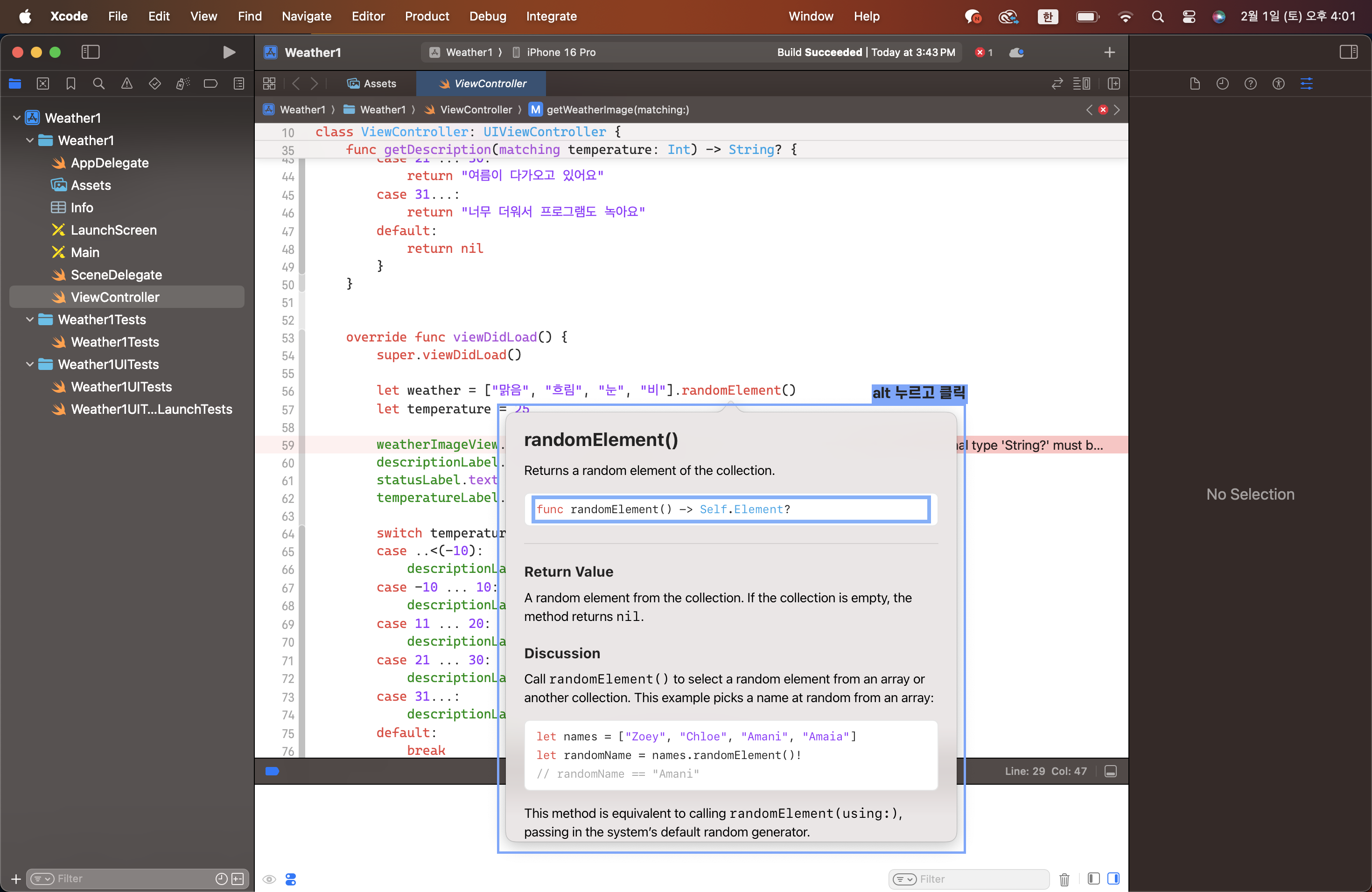Open the Bookmark navigator icon
The width and height of the screenshot is (1372, 892).
[x=71, y=84]
